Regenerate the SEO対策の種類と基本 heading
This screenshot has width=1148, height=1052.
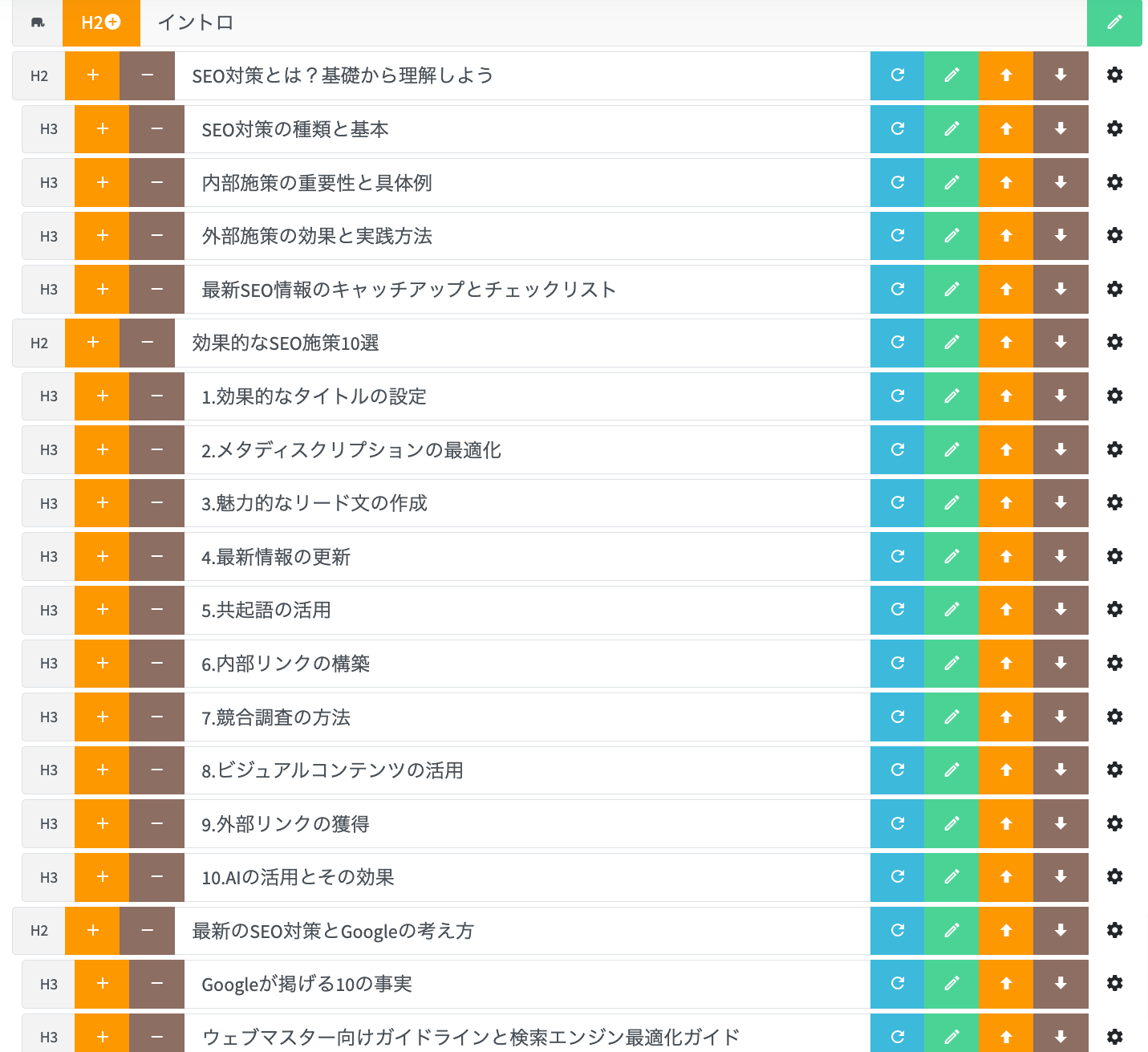[x=898, y=128]
